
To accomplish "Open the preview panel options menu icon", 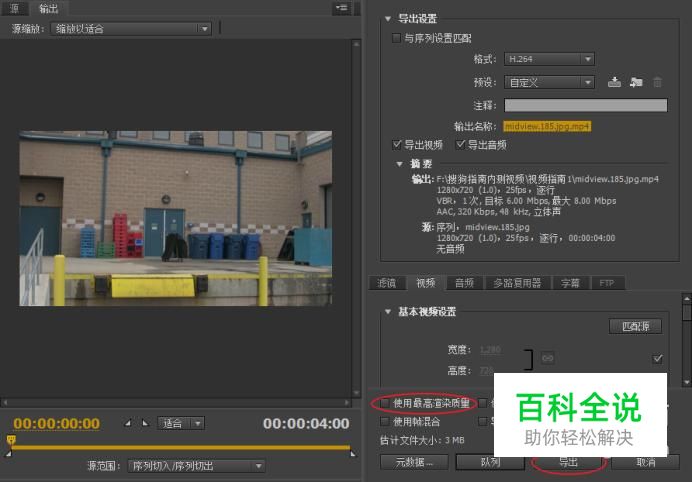I will coord(342,8).
